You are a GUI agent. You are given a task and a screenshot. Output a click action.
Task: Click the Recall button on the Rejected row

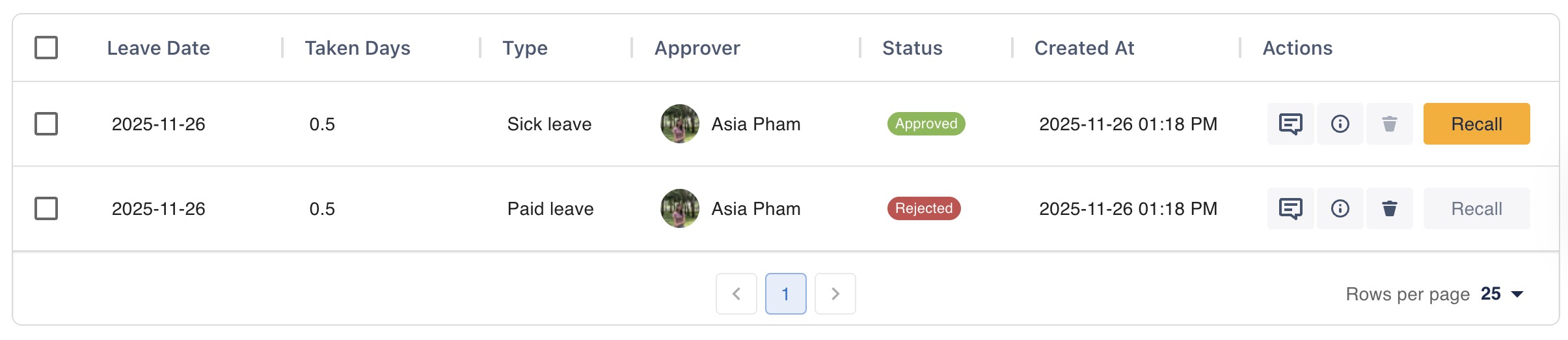(1476, 208)
